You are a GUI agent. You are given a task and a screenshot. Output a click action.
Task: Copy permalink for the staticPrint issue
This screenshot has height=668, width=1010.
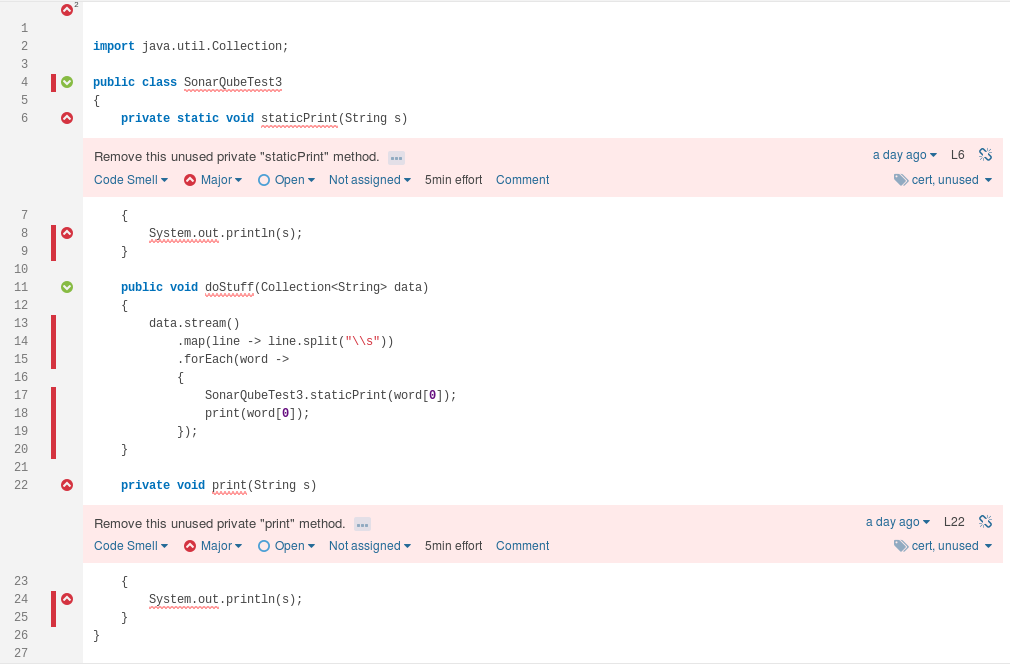[x=985, y=155]
